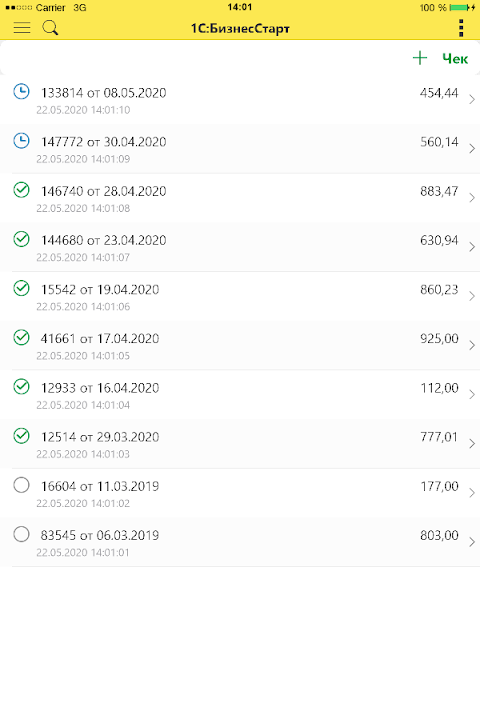Screen dimensions: 480x723
Task: Tap the amount 560,14
Action: tap(439, 142)
